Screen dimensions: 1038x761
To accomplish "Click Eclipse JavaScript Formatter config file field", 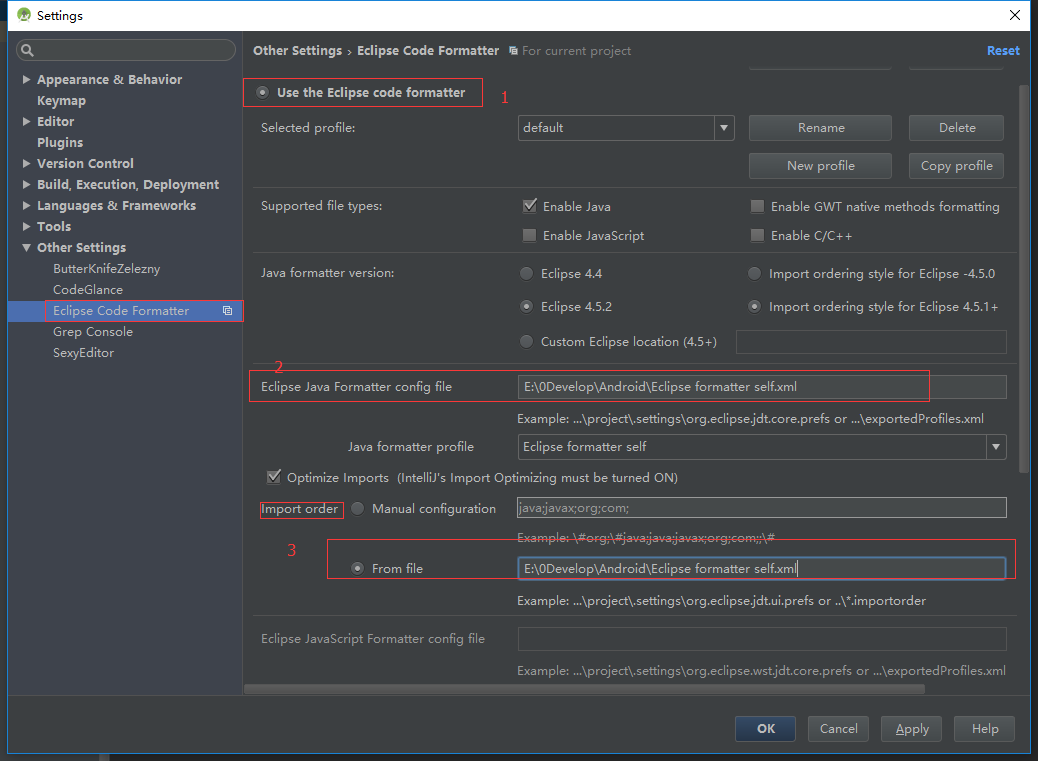I will (762, 639).
